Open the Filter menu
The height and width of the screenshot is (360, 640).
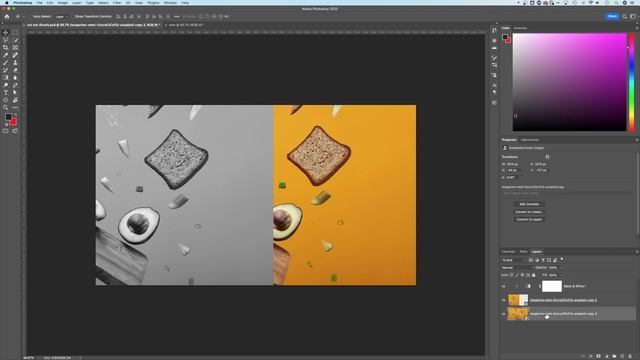(x=117, y=3)
